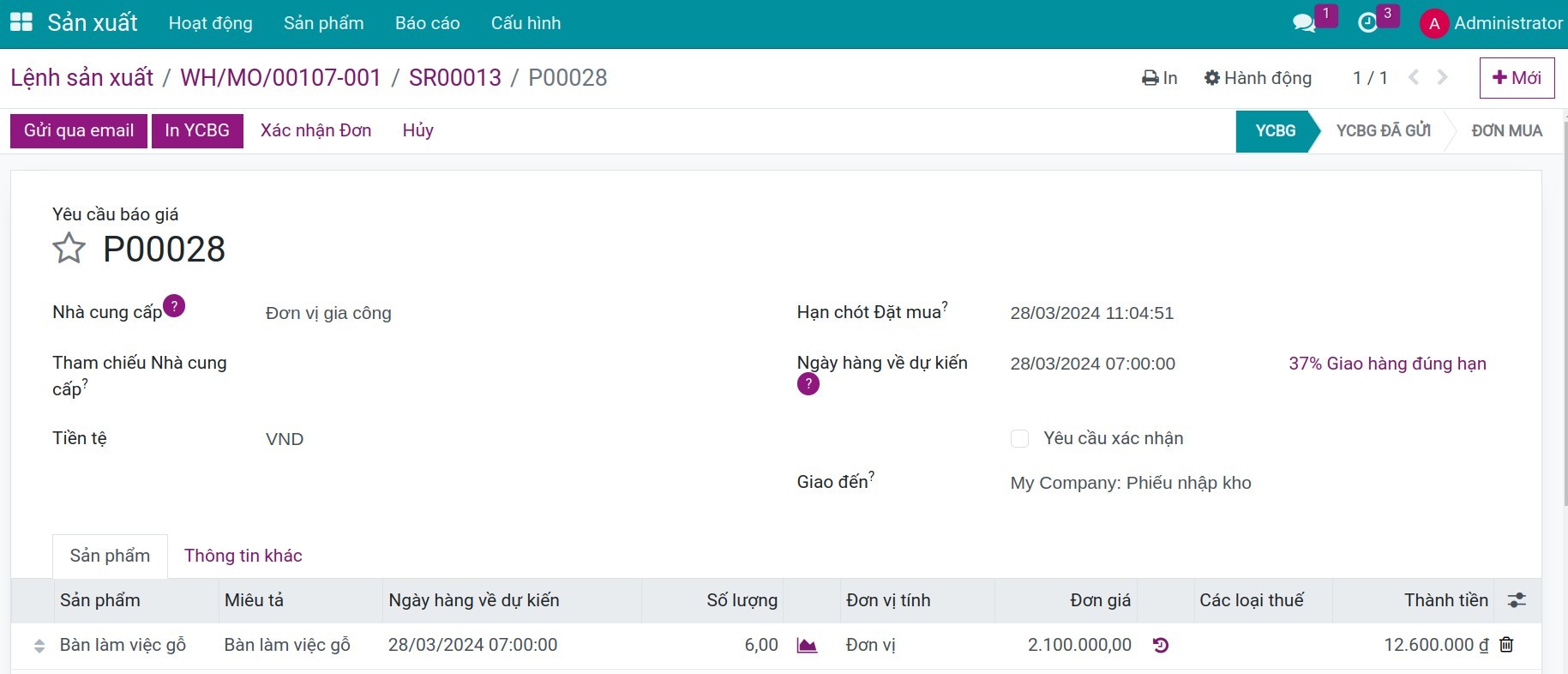Select the YCBG ĐÃ GỬI status stage
The width and height of the screenshot is (1568, 674).
[1383, 131]
